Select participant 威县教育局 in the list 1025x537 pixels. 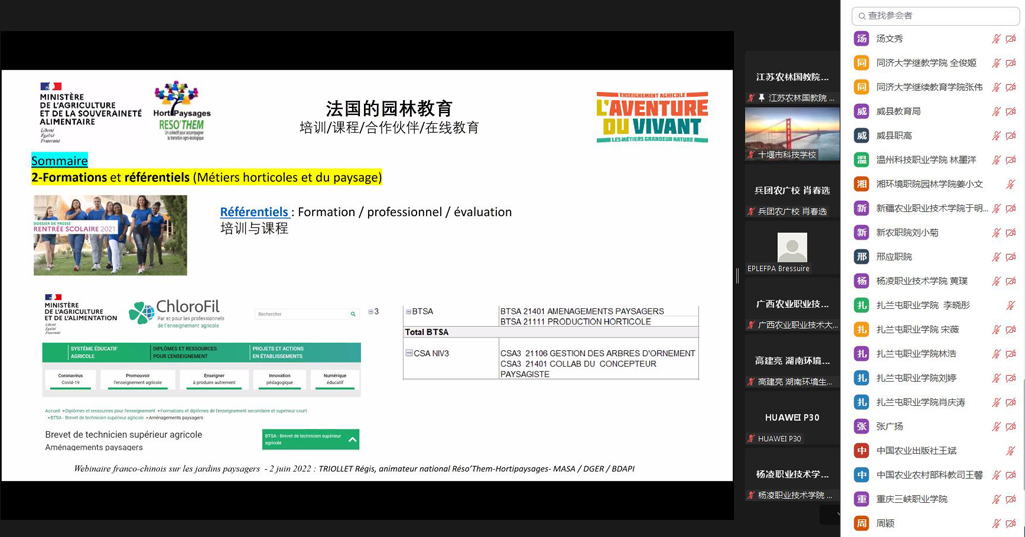coord(935,111)
